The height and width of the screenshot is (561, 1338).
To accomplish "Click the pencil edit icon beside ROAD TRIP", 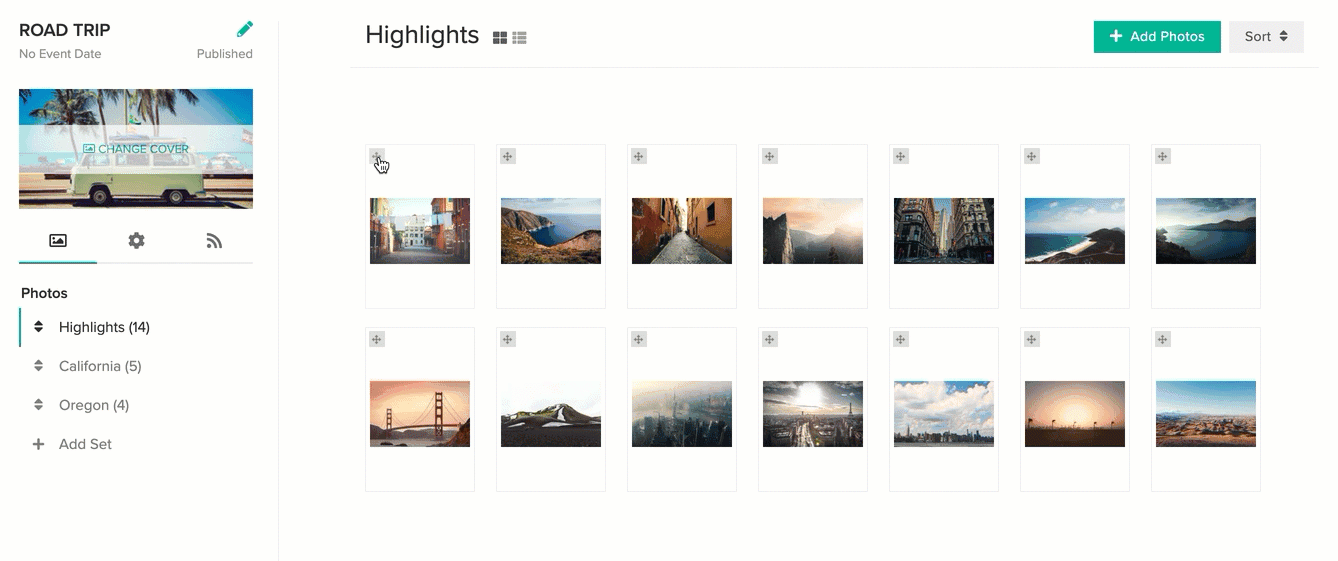I will [x=245, y=29].
